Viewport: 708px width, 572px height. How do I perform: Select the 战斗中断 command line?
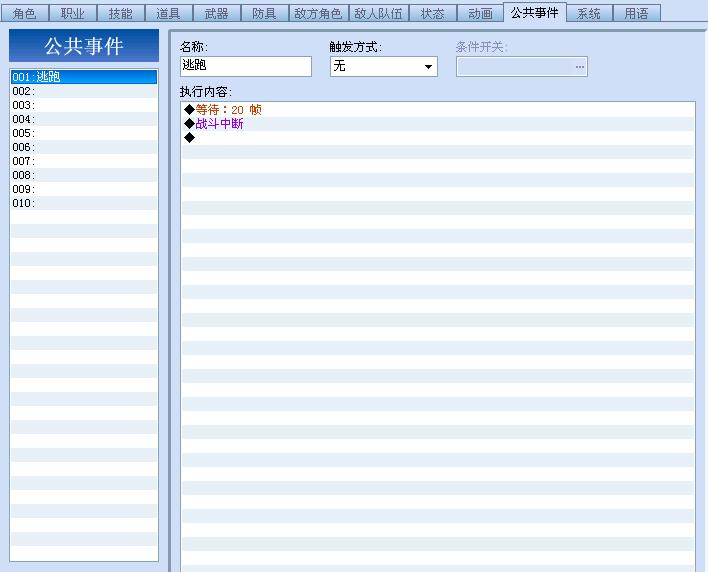pos(438,124)
